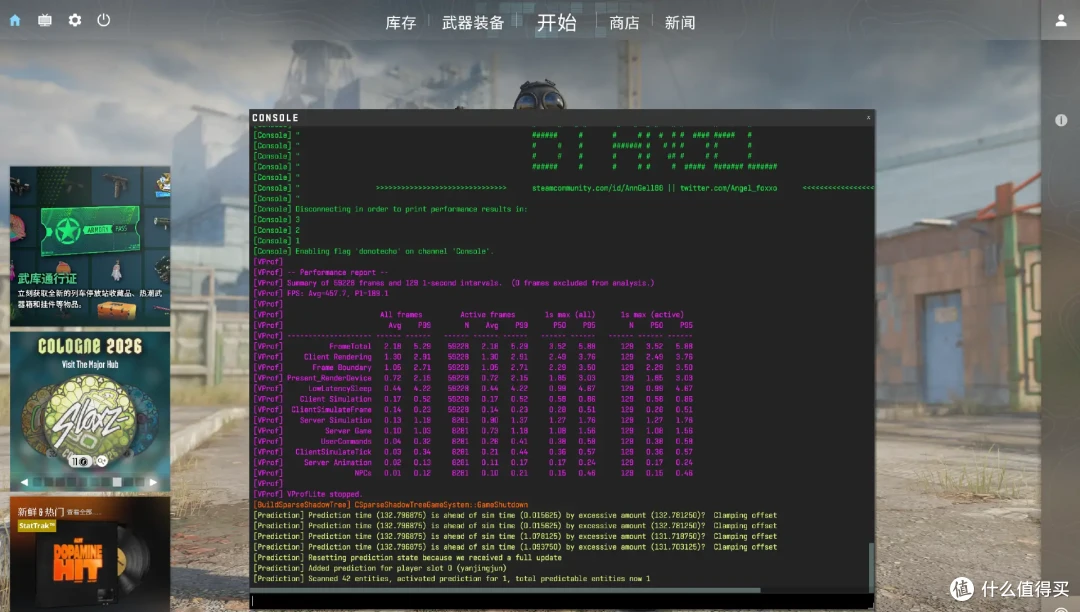Viewport: 1080px width, 612px height.
Task: Click the NPCs row label
Action: click(x=363, y=473)
